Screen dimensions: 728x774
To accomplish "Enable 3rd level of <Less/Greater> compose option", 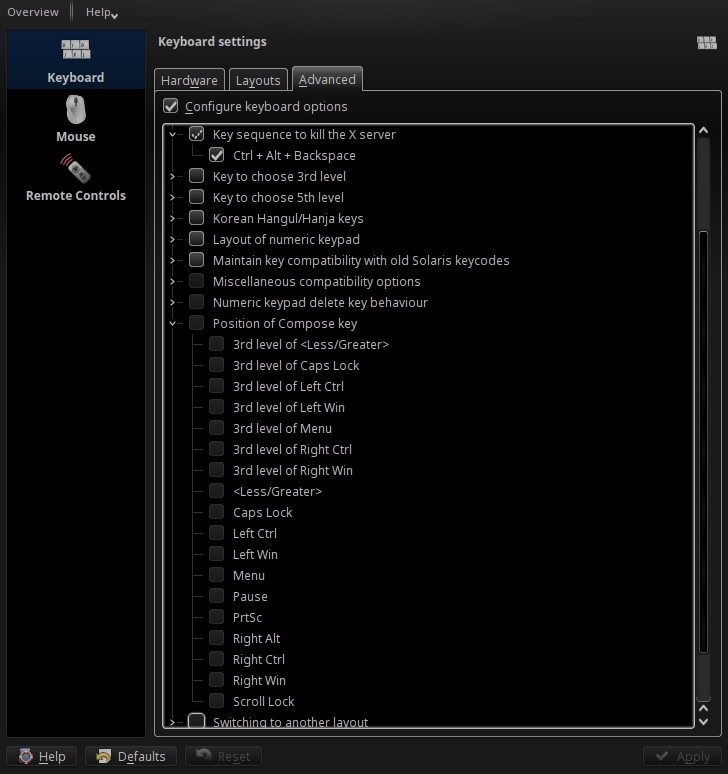I will point(217,344).
